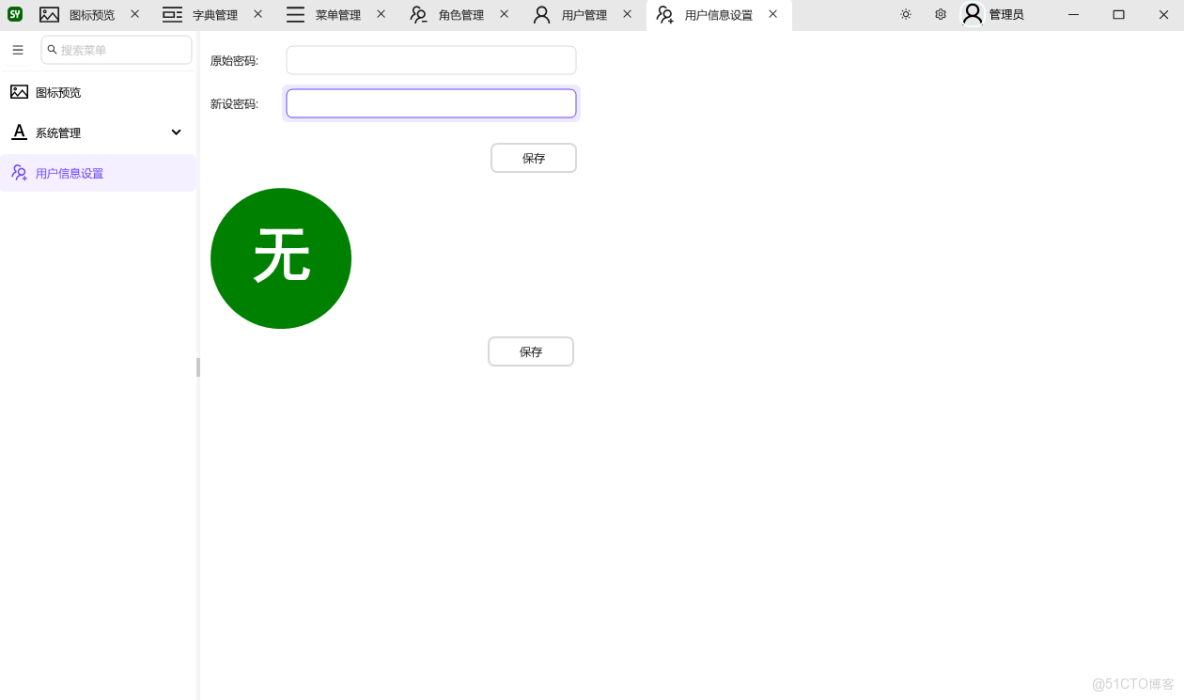Click the 图标预览 tab icon in sidebar

click(20, 91)
